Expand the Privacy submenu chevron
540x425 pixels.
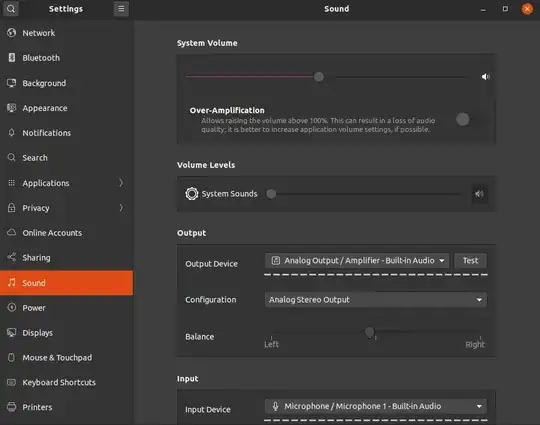[121, 208]
